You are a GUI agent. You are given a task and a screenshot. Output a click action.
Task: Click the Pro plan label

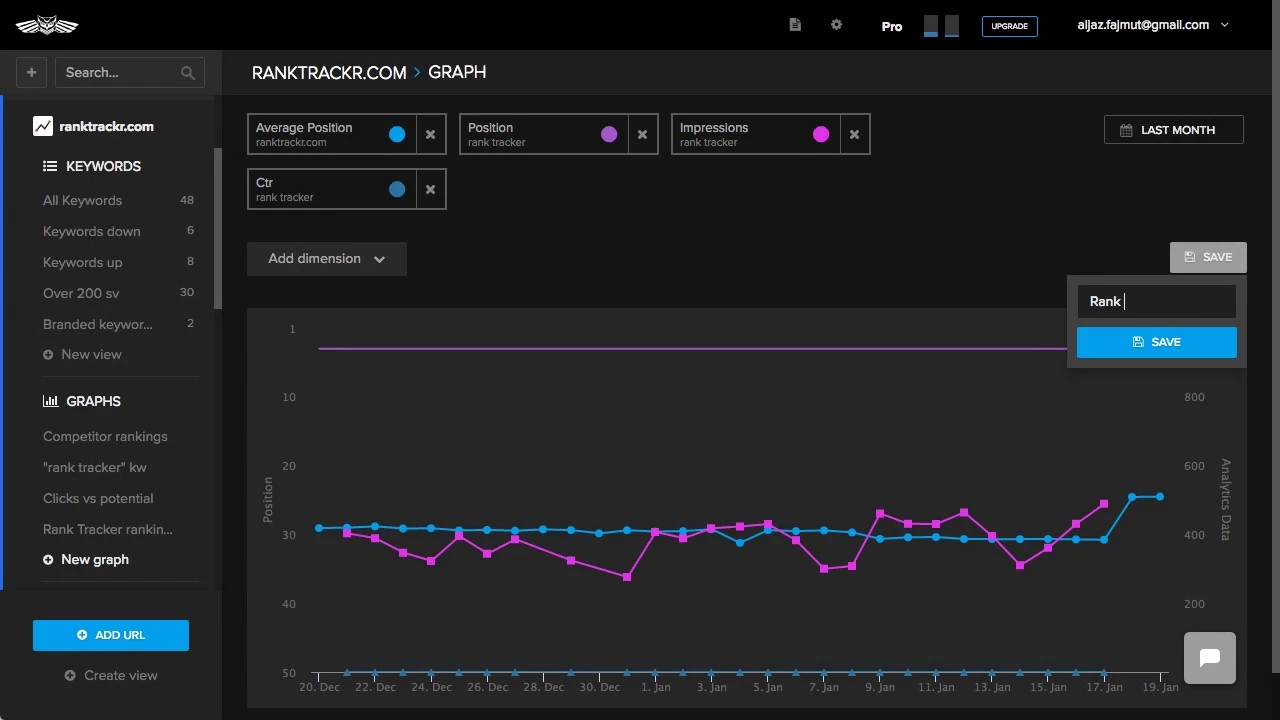(892, 26)
